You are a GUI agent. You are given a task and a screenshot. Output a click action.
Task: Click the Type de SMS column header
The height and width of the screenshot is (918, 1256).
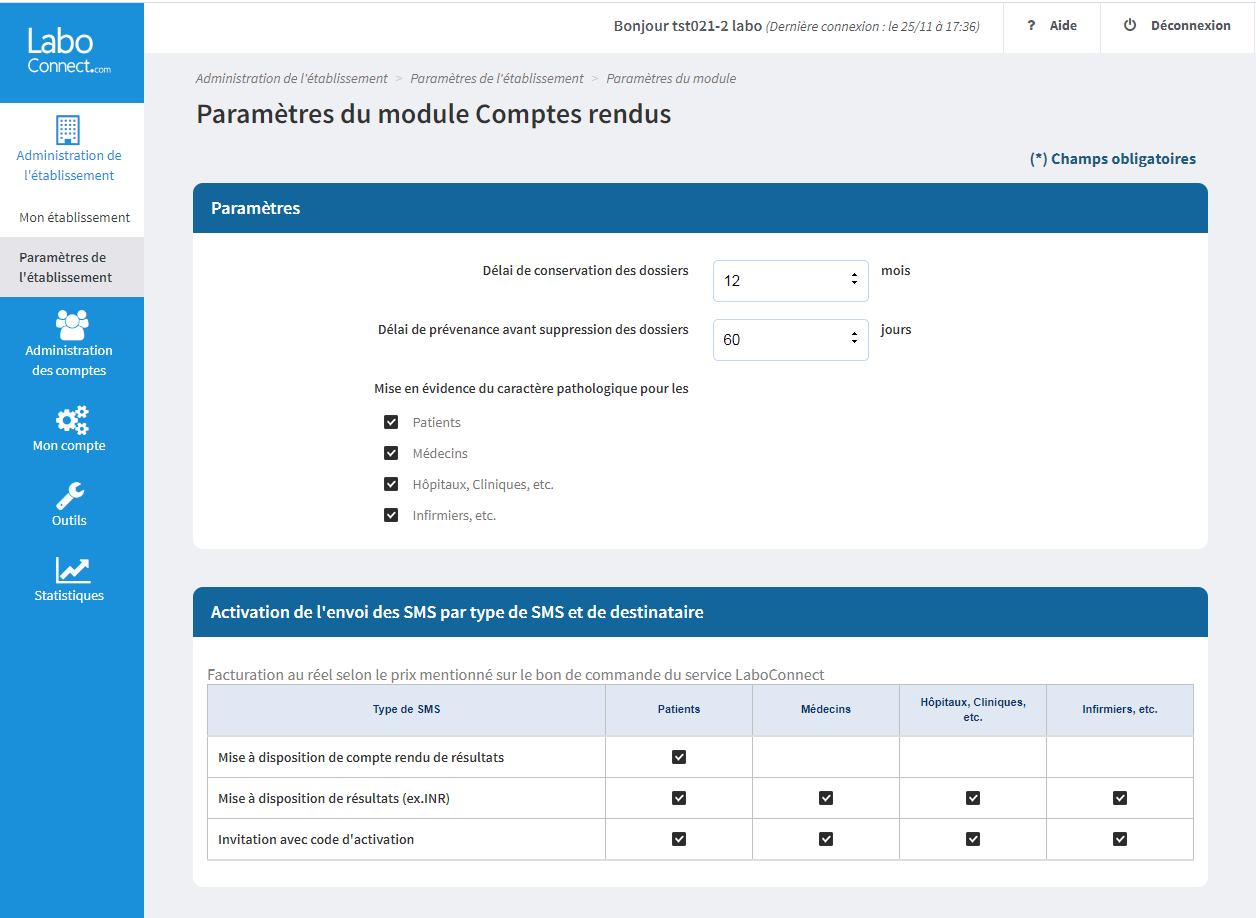pyautogui.click(x=406, y=710)
